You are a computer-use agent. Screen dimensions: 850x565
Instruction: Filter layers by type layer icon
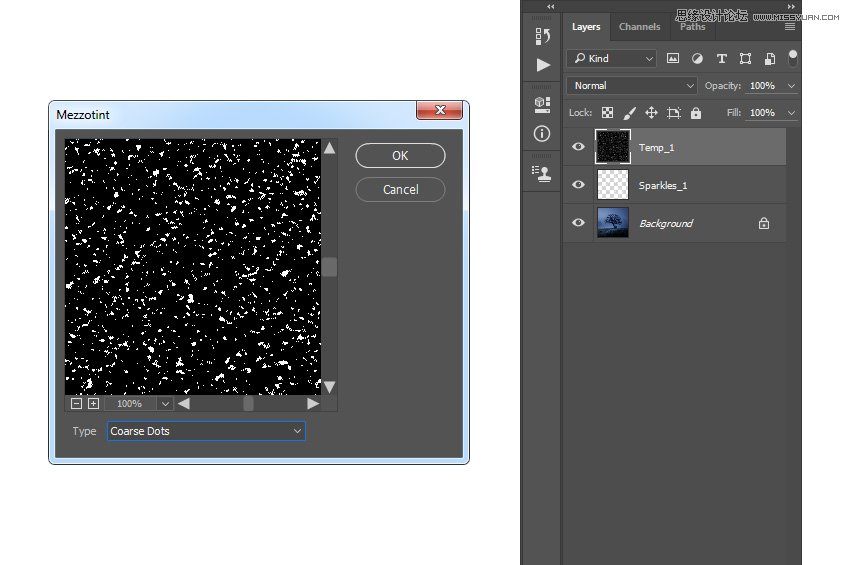[x=721, y=59]
